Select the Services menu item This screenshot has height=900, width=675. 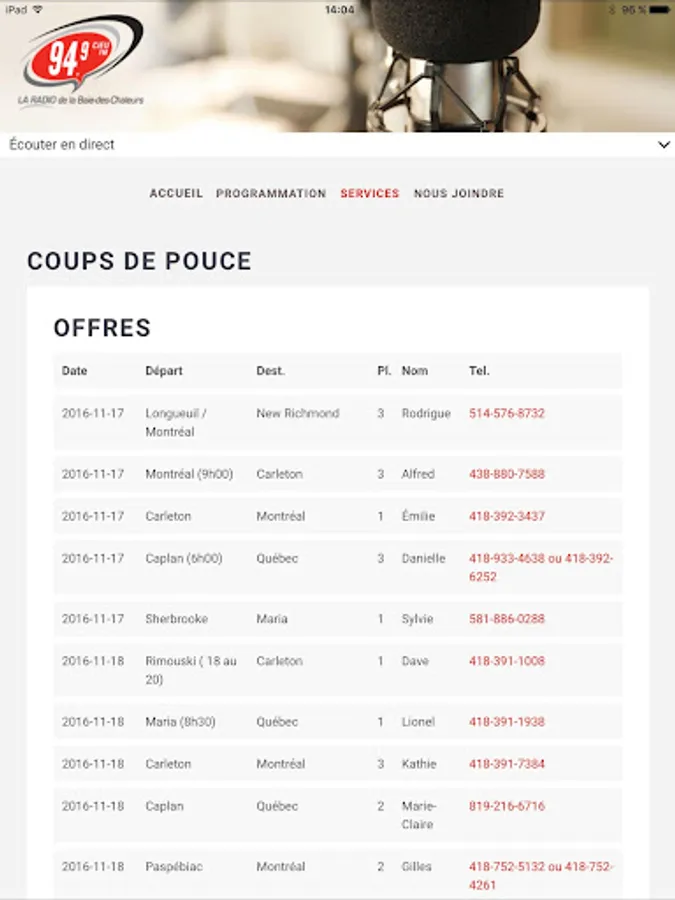(370, 194)
